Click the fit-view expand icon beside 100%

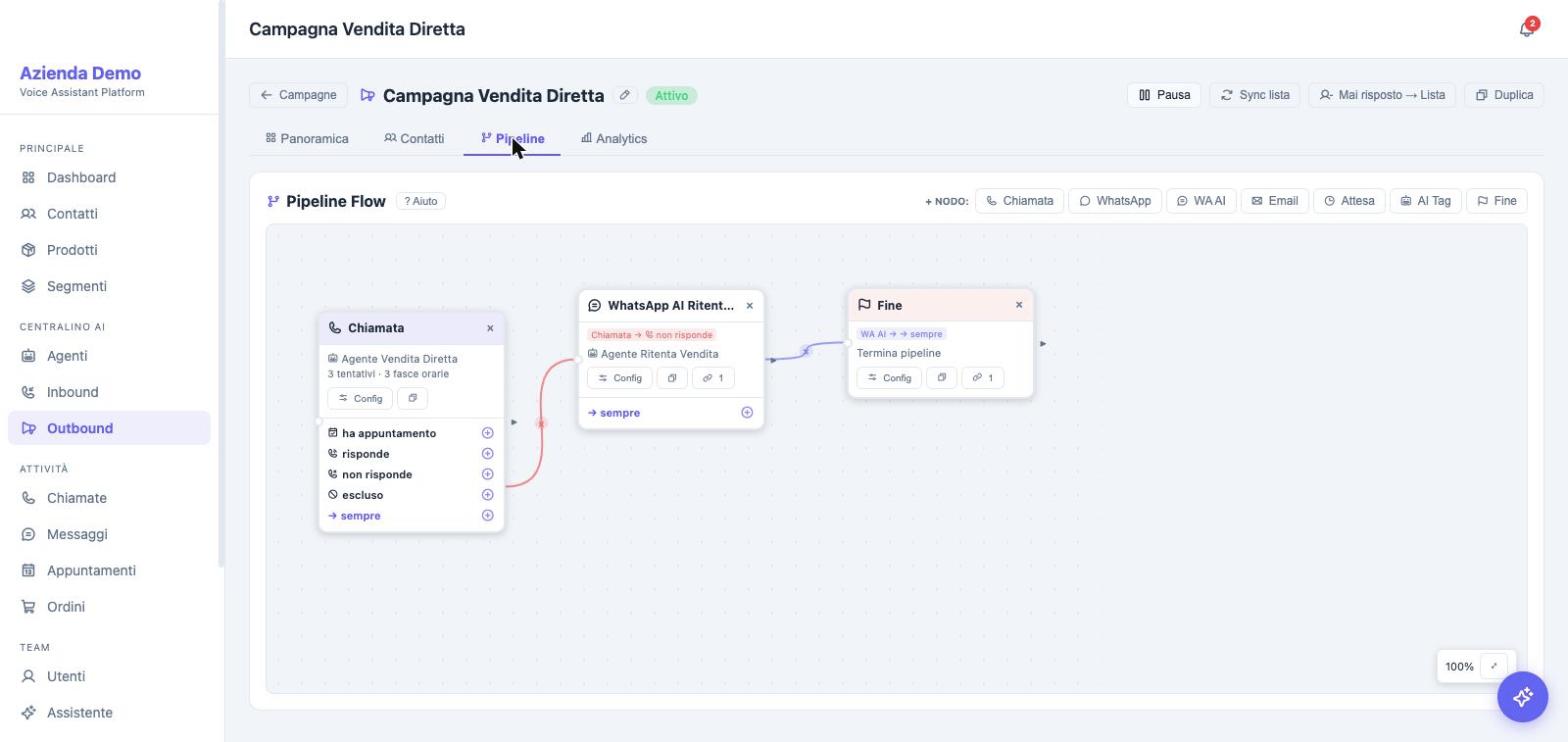(1494, 666)
